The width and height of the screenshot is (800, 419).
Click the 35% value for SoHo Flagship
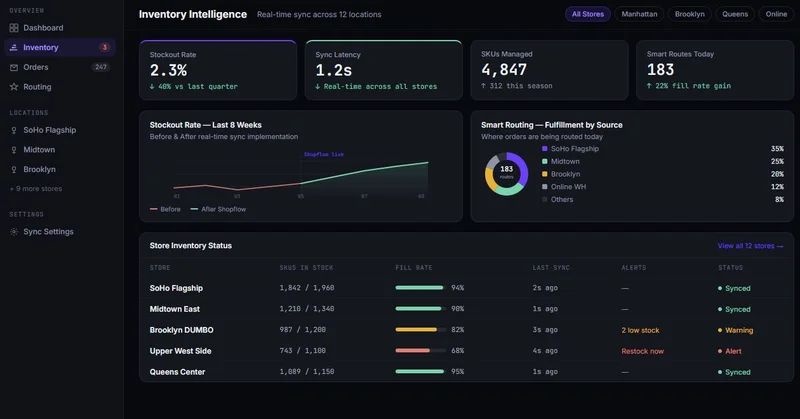pyautogui.click(x=777, y=149)
